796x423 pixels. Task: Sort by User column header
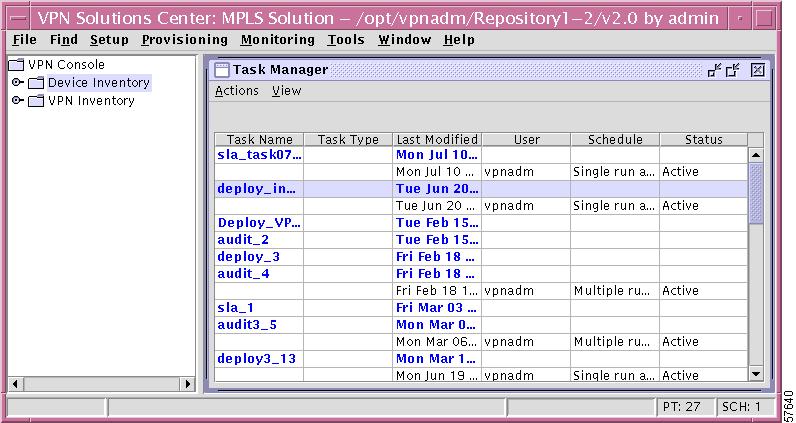[526, 140]
